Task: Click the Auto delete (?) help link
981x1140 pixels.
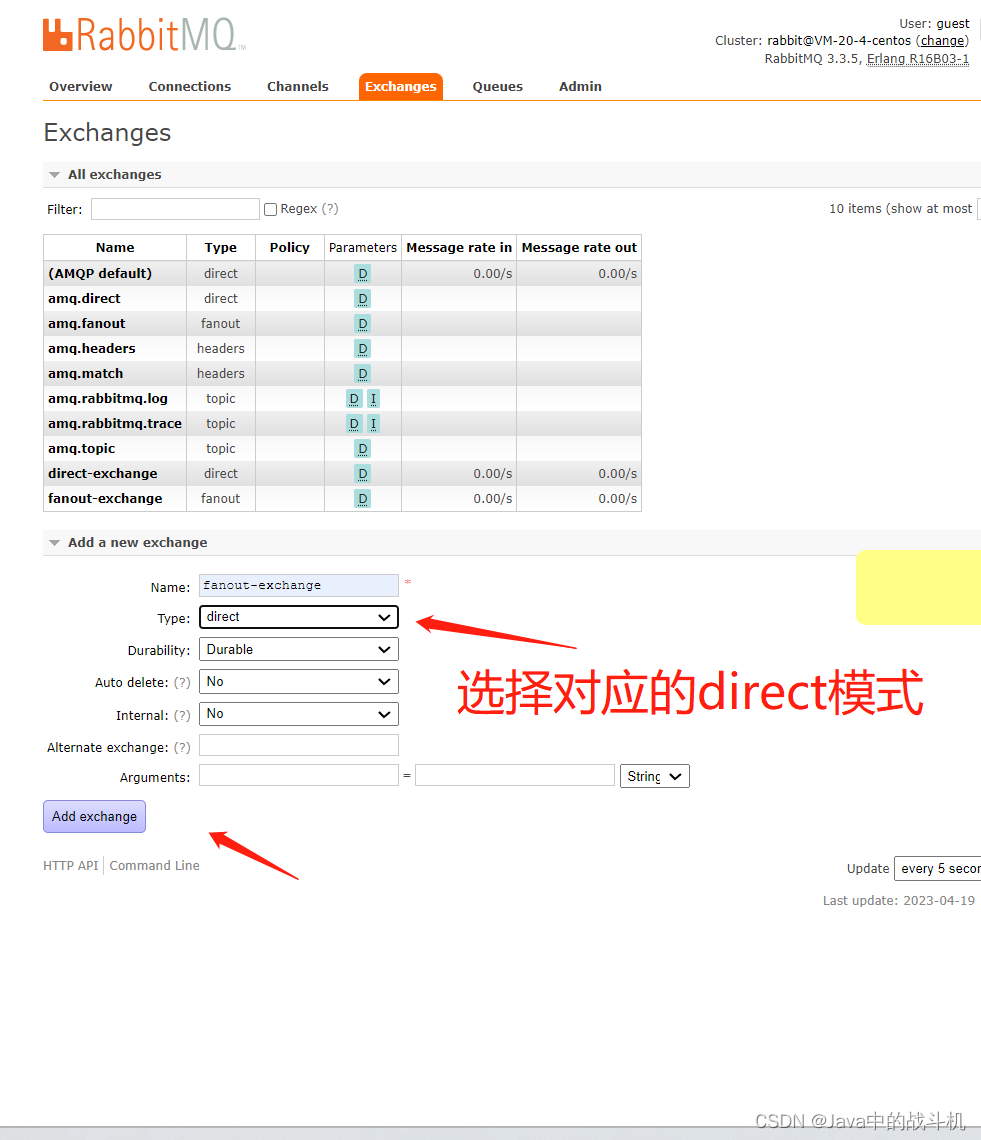Action: click(182, 683)
